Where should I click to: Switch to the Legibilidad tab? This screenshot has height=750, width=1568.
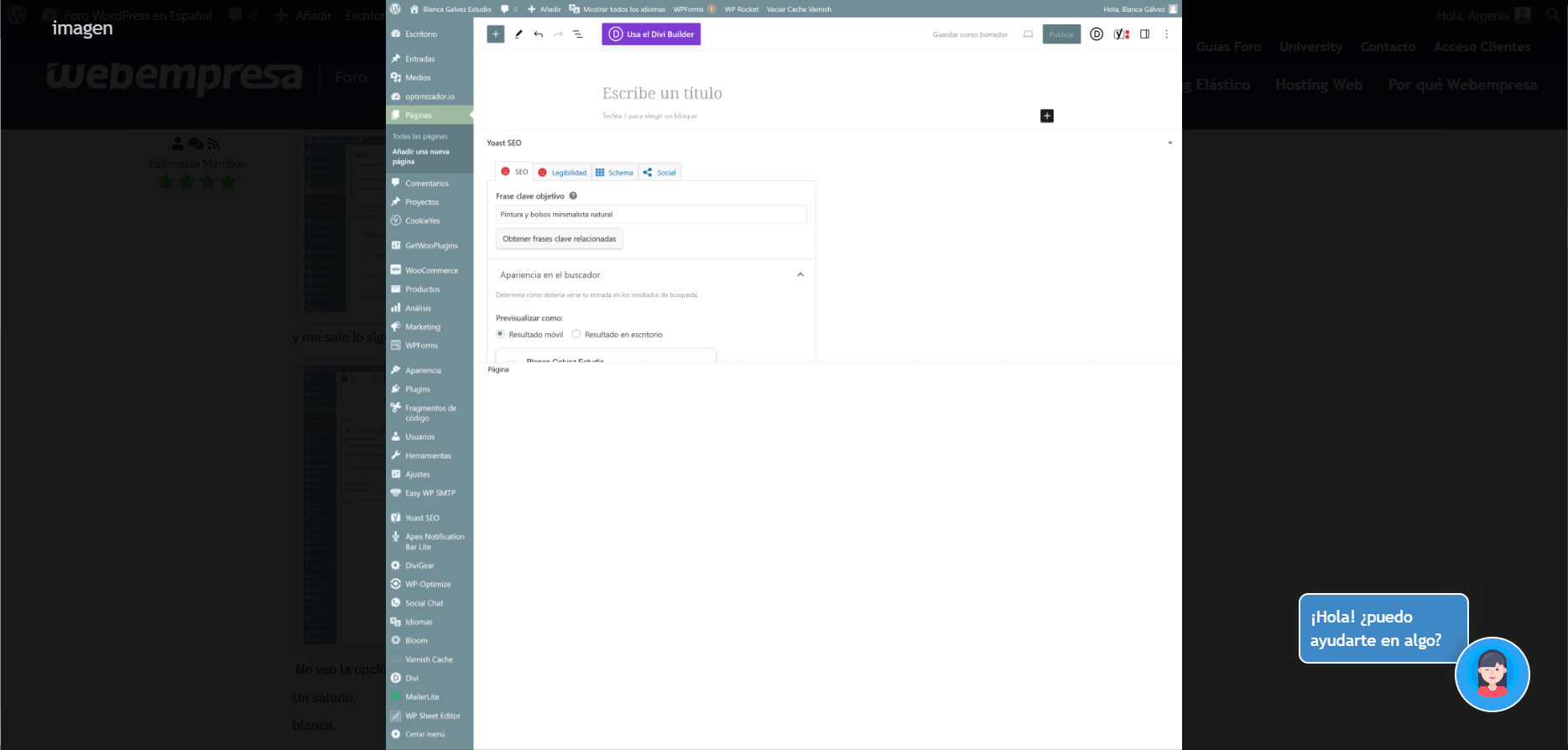coord(562,172)
